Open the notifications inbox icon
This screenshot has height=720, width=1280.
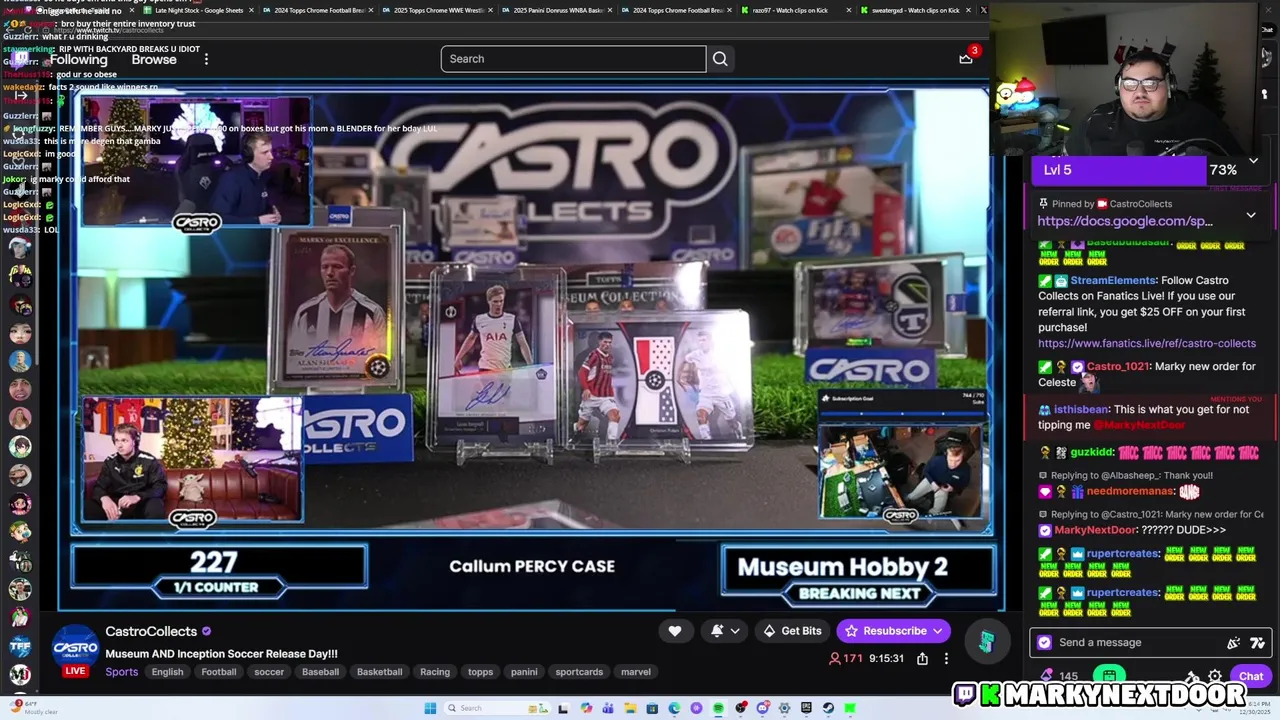[966, 58]
